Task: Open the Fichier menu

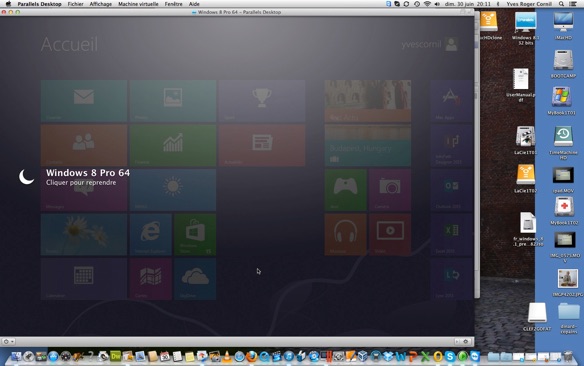Action: coord(76,4)
